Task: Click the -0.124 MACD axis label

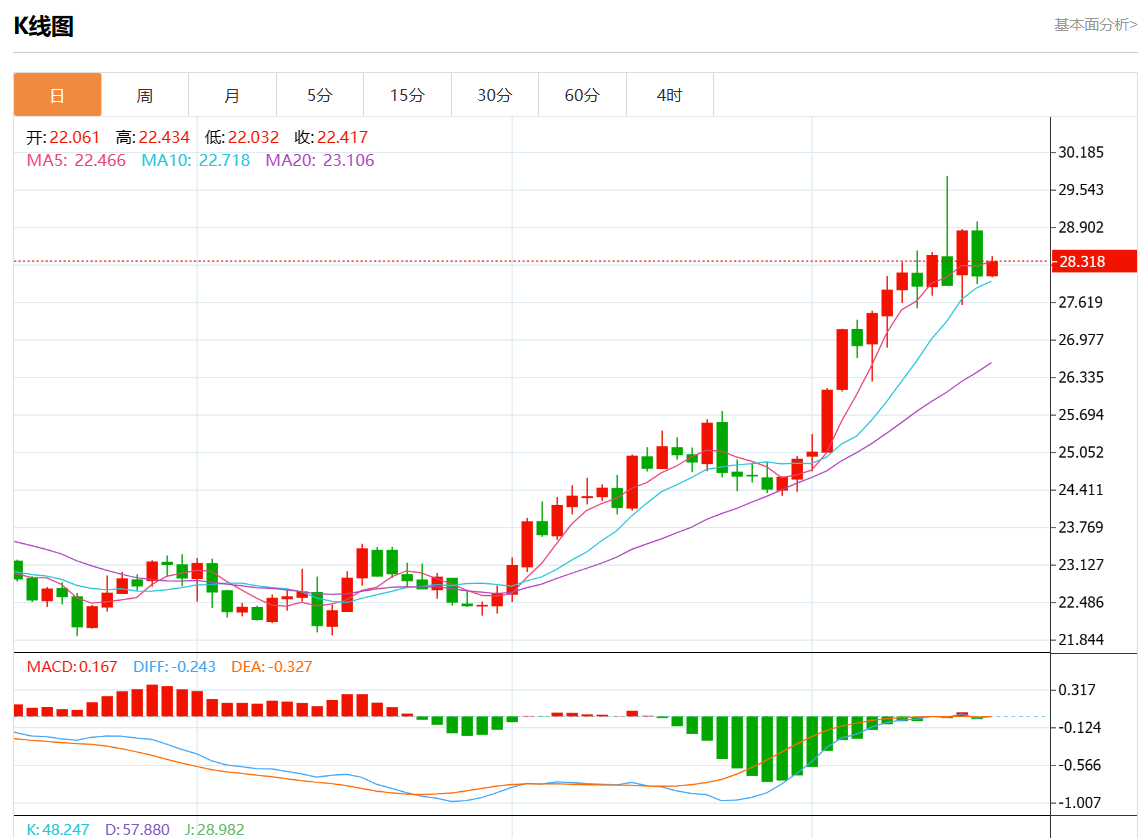Action: point(1080,727)
